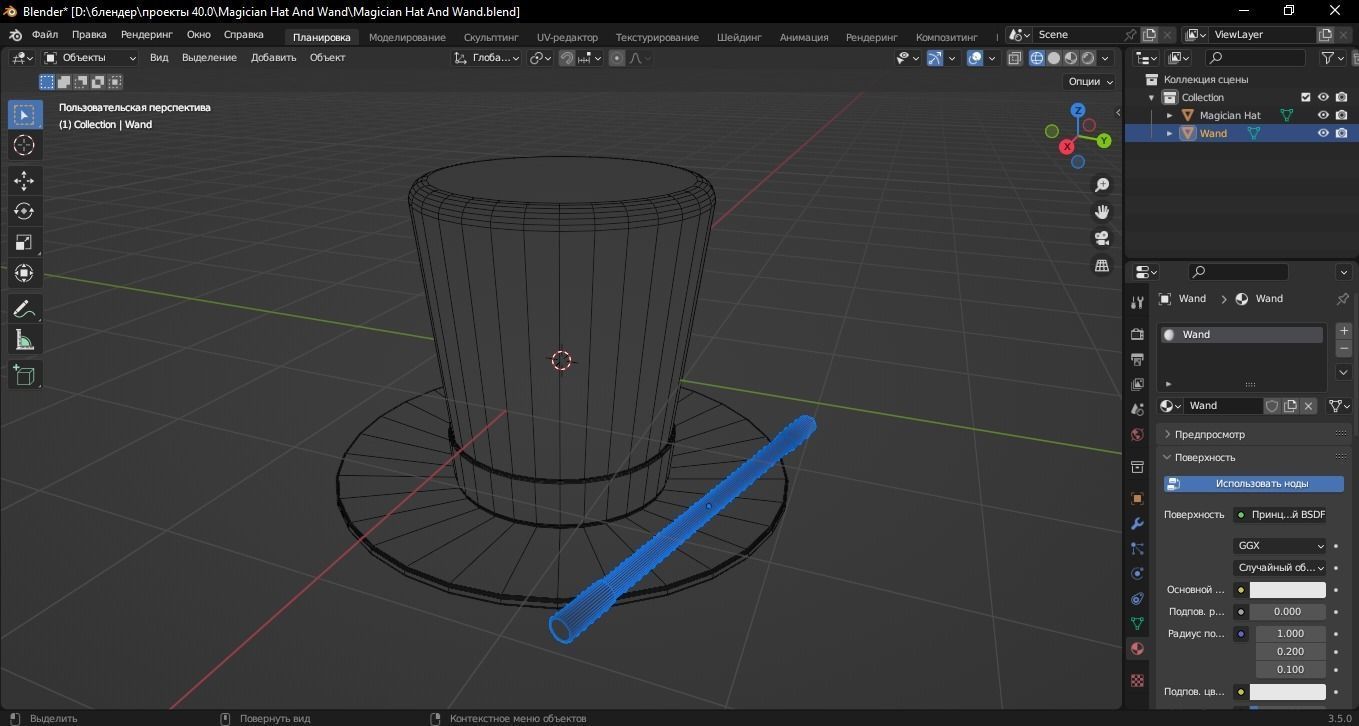Switch to Solid viewport shading
This screenshot has height=726, width=1359.
tap(1054, 58)
